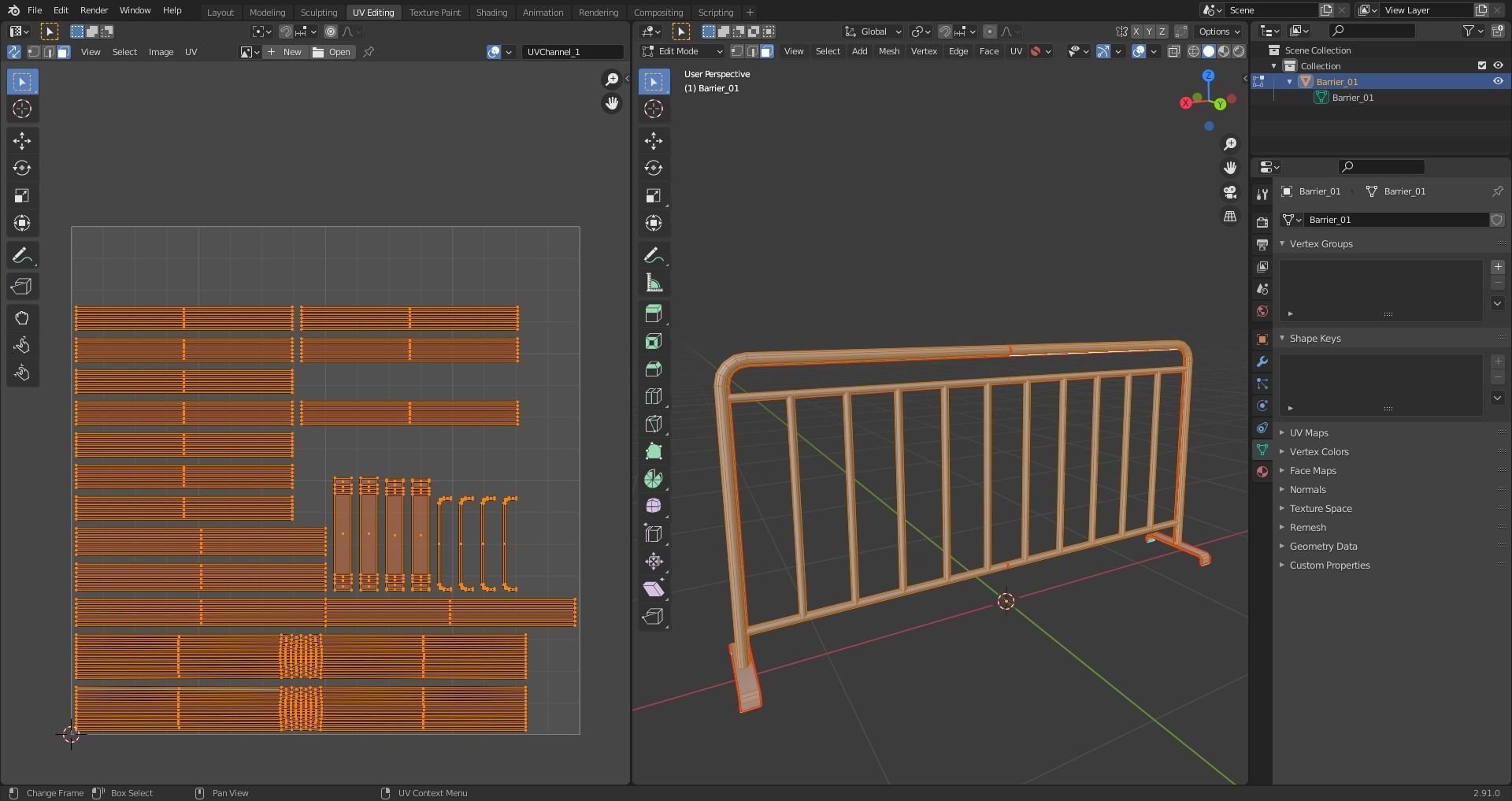Open the Options dropdown
Viewport: 1512px width, 801px height.
click(x=1219, y=32)
